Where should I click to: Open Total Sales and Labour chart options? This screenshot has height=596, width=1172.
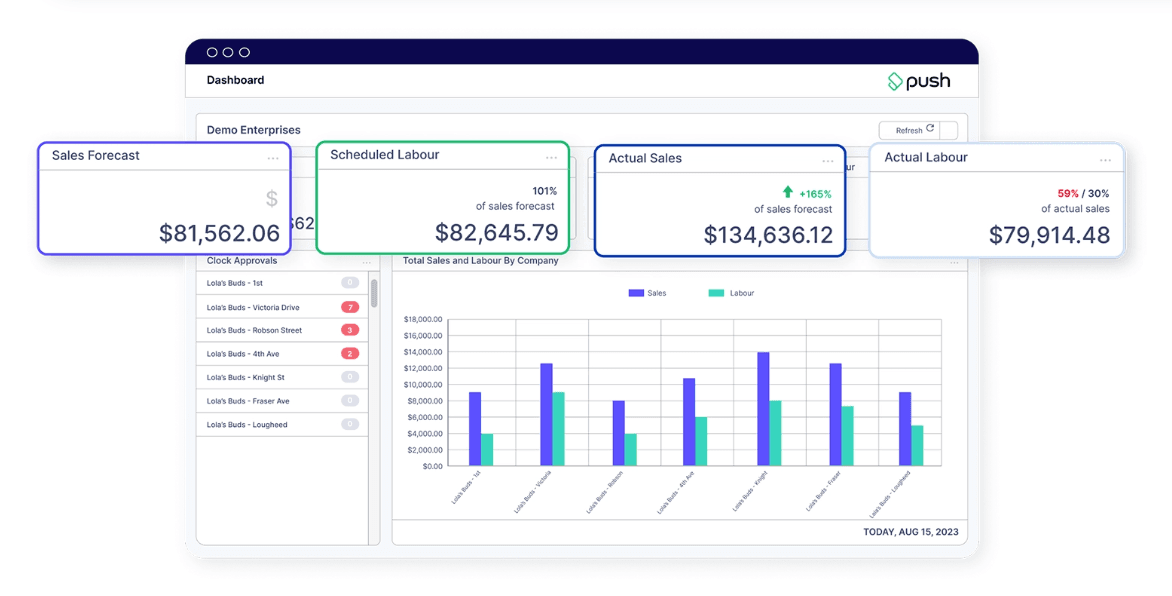point(954,262)
